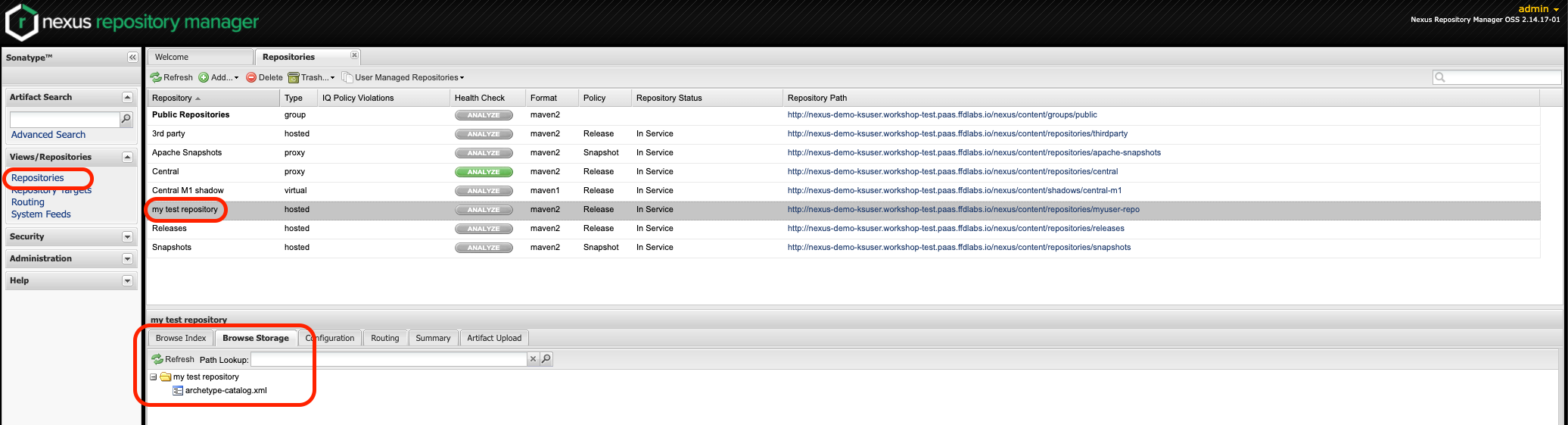The height and width of the screenshot is (425, 1568).
Task: Click Analyze button for Apache Snapshots
Action: [484, 153]
